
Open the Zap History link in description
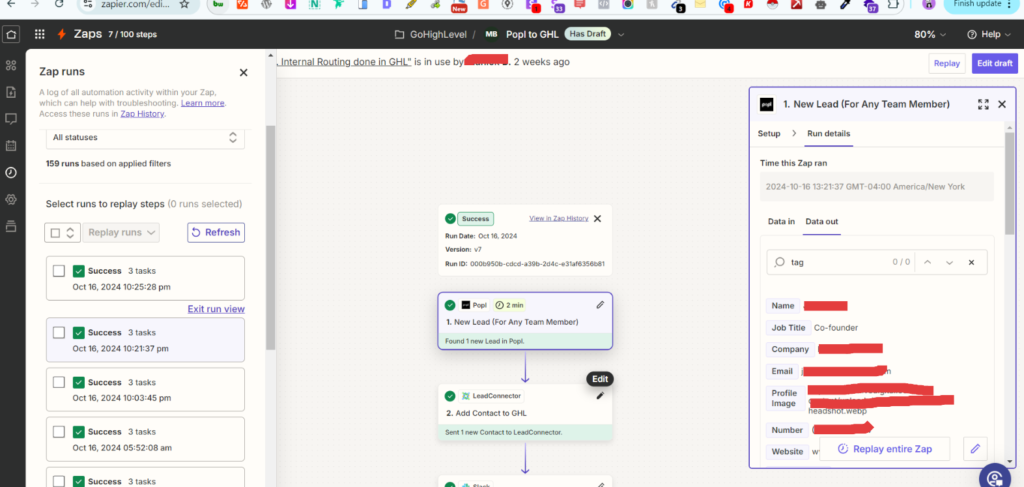[142, 114]
